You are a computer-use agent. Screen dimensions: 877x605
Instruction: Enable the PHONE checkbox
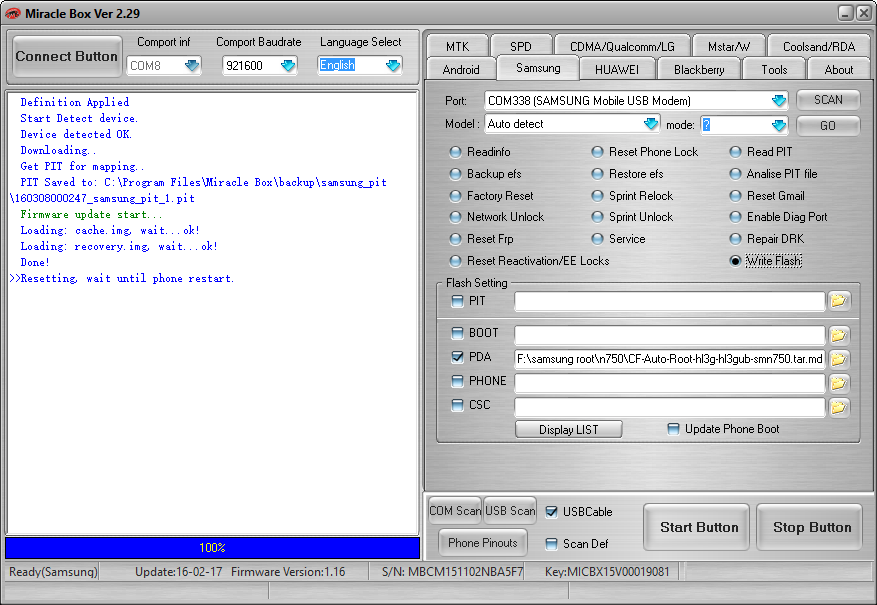coord(458,381)
